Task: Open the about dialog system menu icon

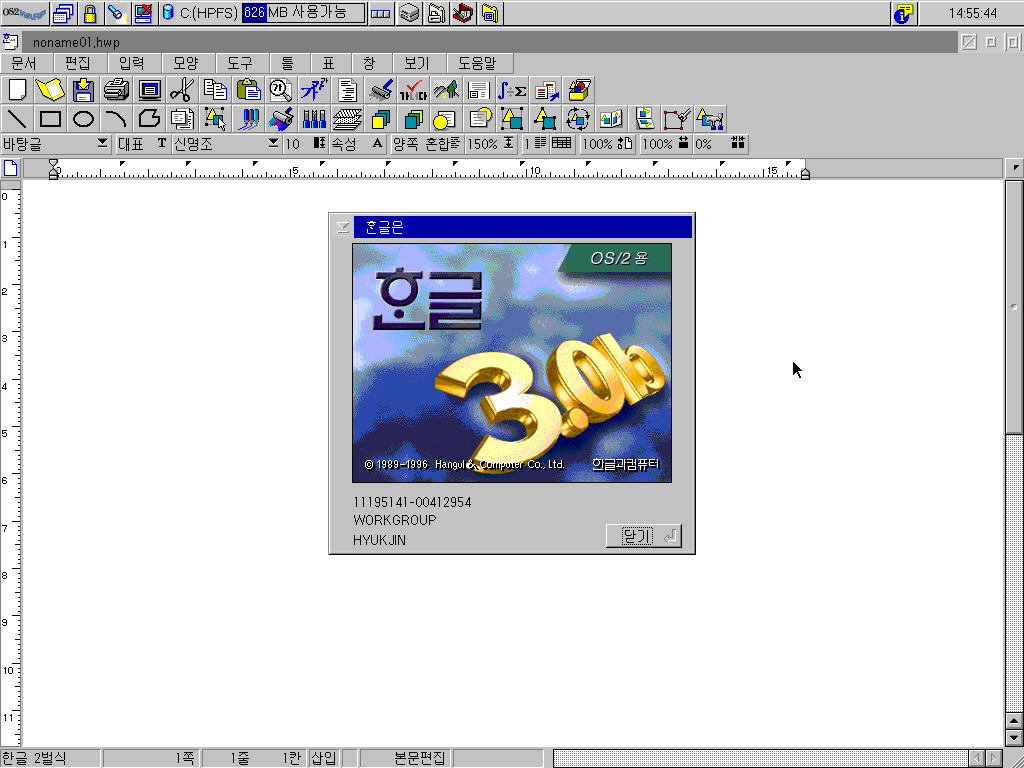Action: 343,227
